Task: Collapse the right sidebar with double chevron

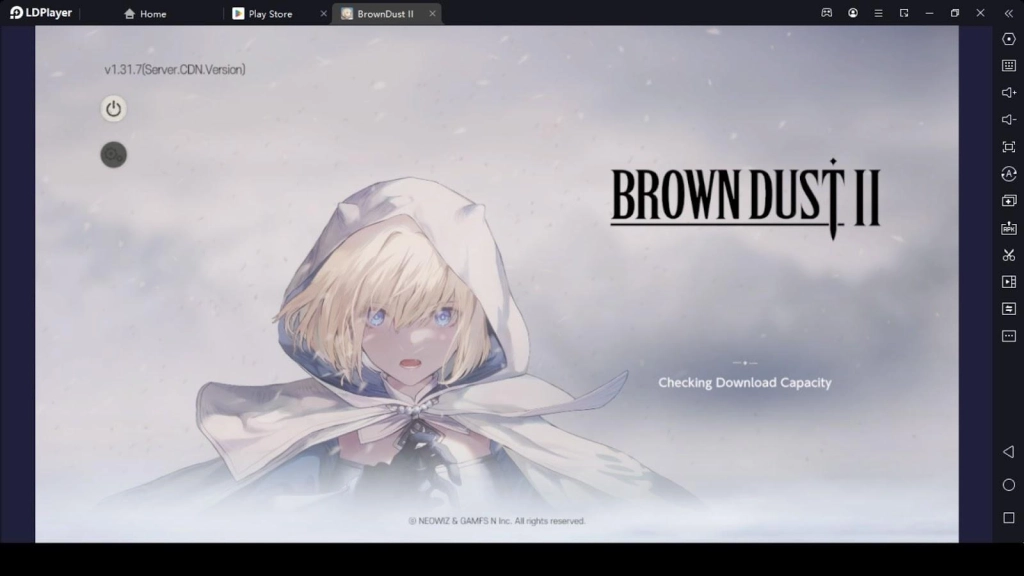Action: [1009, 13]
